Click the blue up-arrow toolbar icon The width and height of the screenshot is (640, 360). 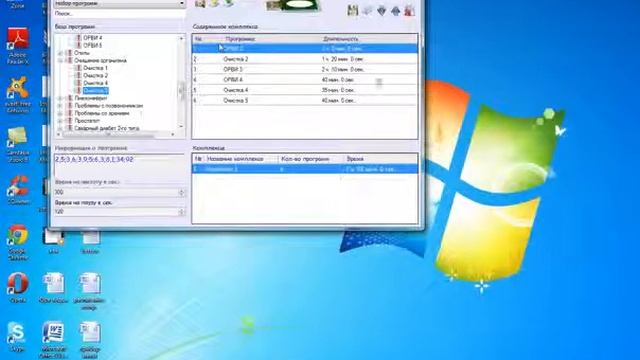tap(395, 10)
